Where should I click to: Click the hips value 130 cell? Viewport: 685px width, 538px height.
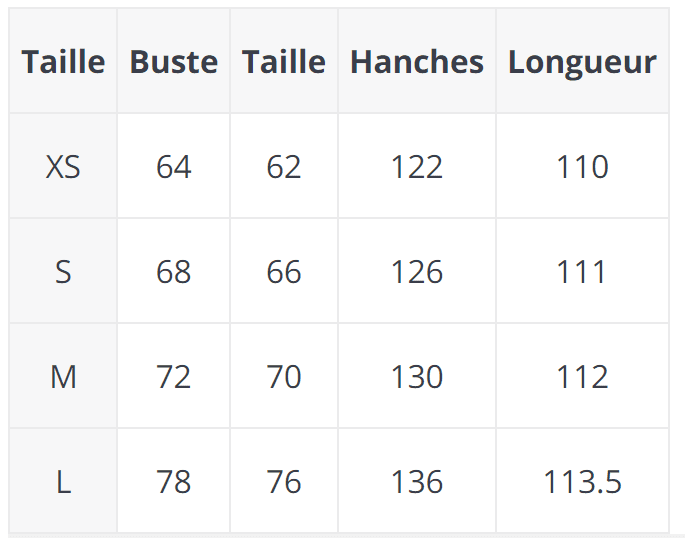(x=417, y=377)
